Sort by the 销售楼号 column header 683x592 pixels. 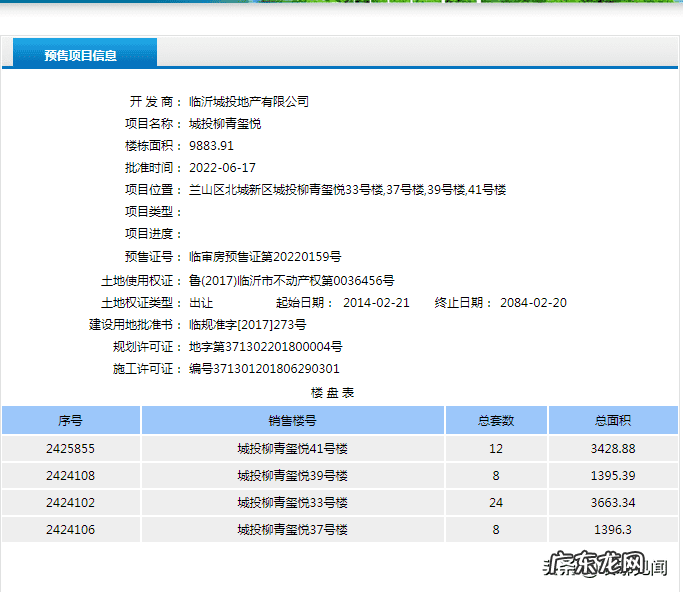292,421
